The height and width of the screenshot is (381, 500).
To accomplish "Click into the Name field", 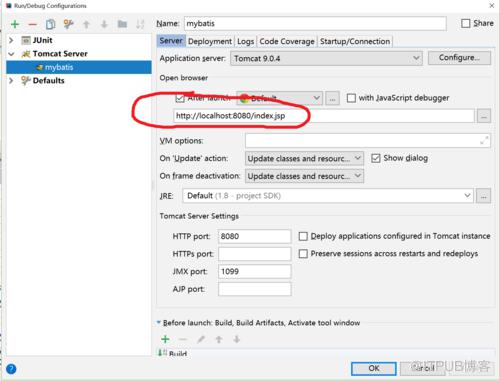I will tap(315, 23).
